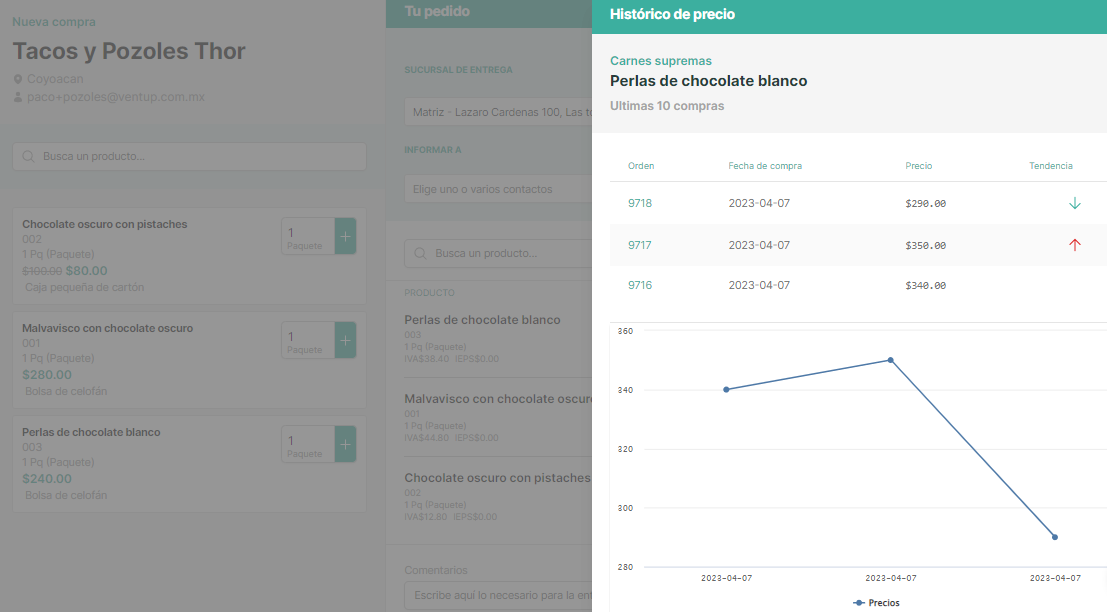Open the Informar a contacts dropdown
Screen dimensions: 1107x612
(497, 189)
